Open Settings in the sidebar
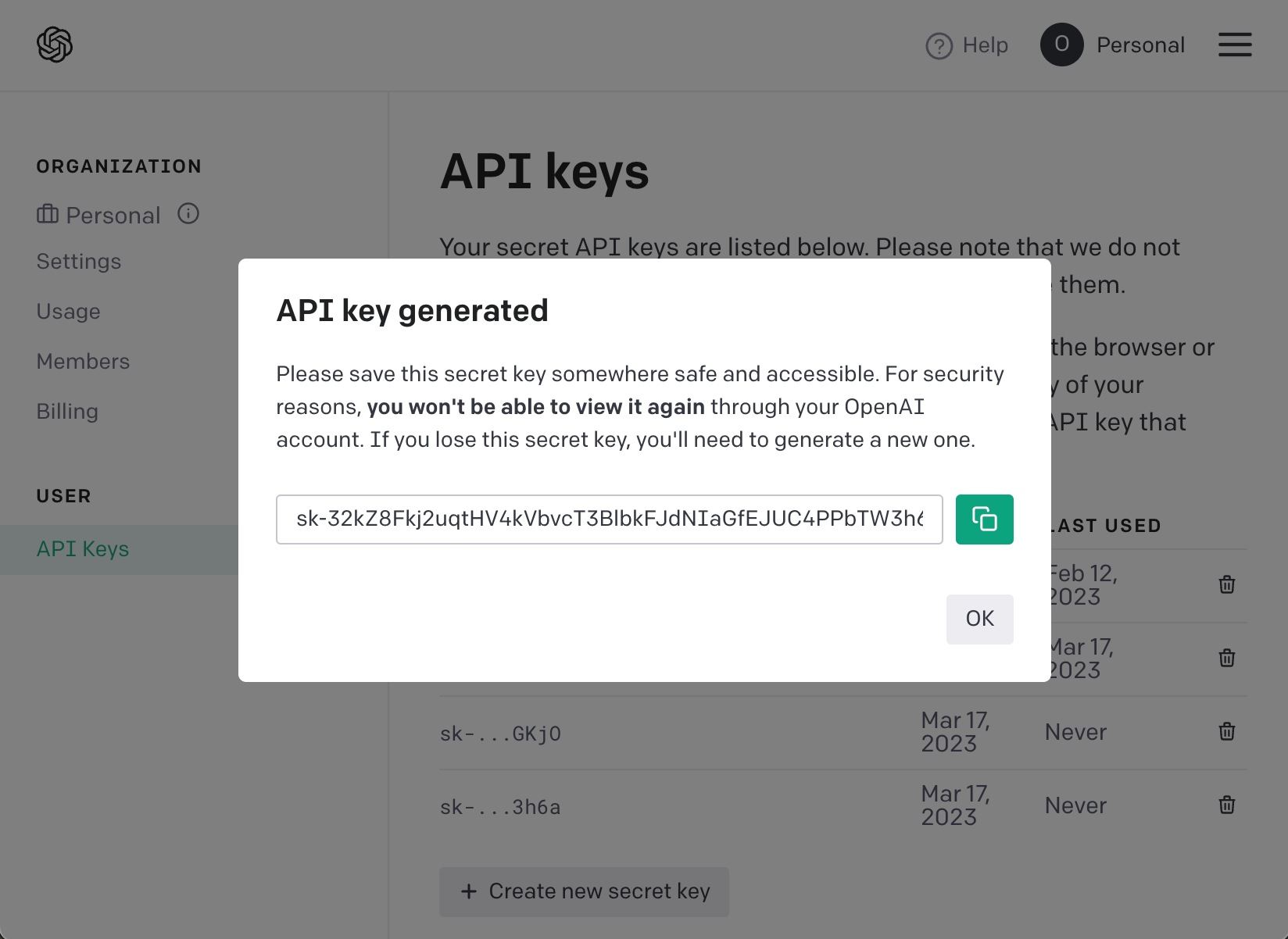1288x939 pixels. (x=79, y=262)
